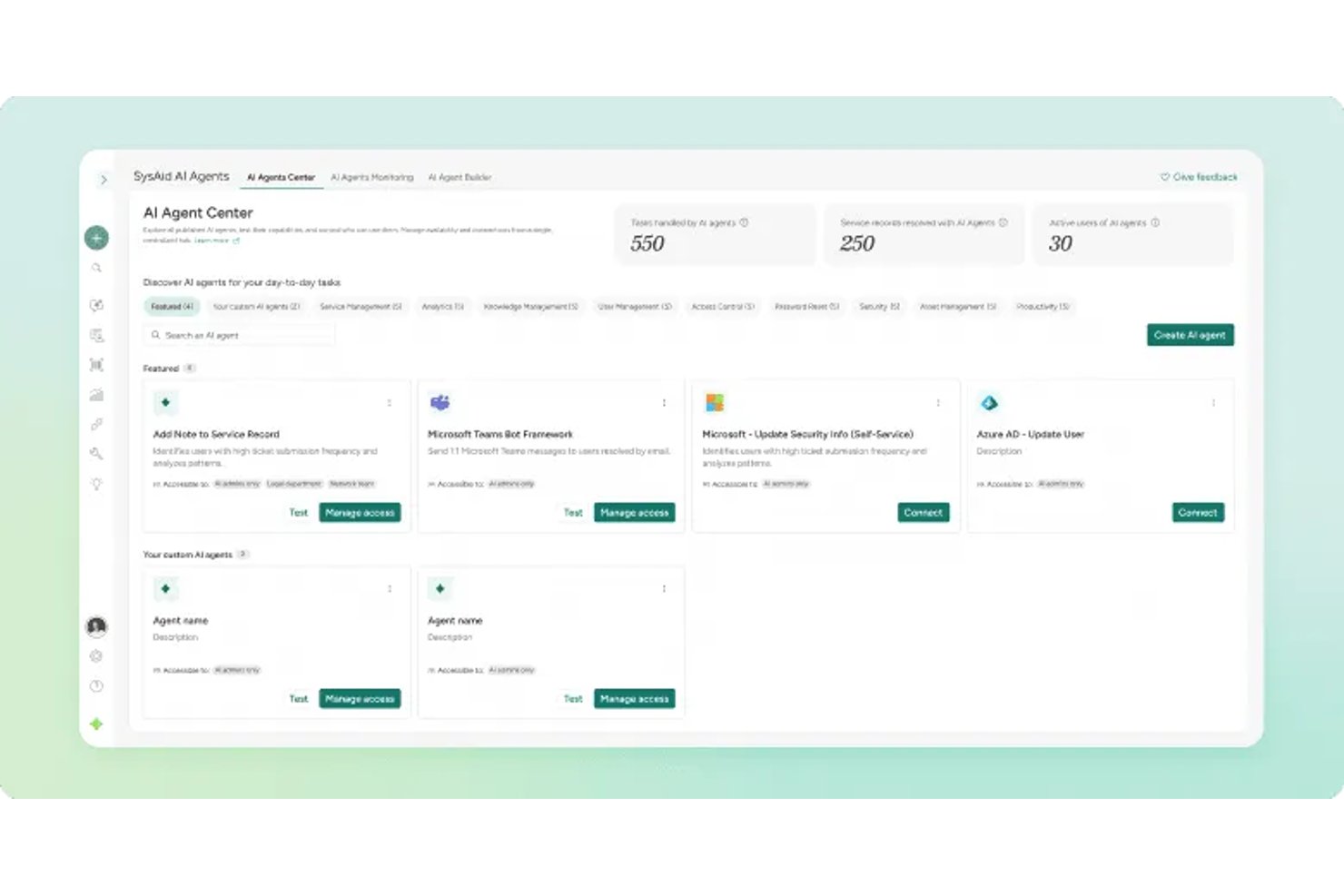Open more options on Add Note to Service Record card
The height and width of the screenshot is (896, 1344).
pyautogui.click(x=390, y=403)
